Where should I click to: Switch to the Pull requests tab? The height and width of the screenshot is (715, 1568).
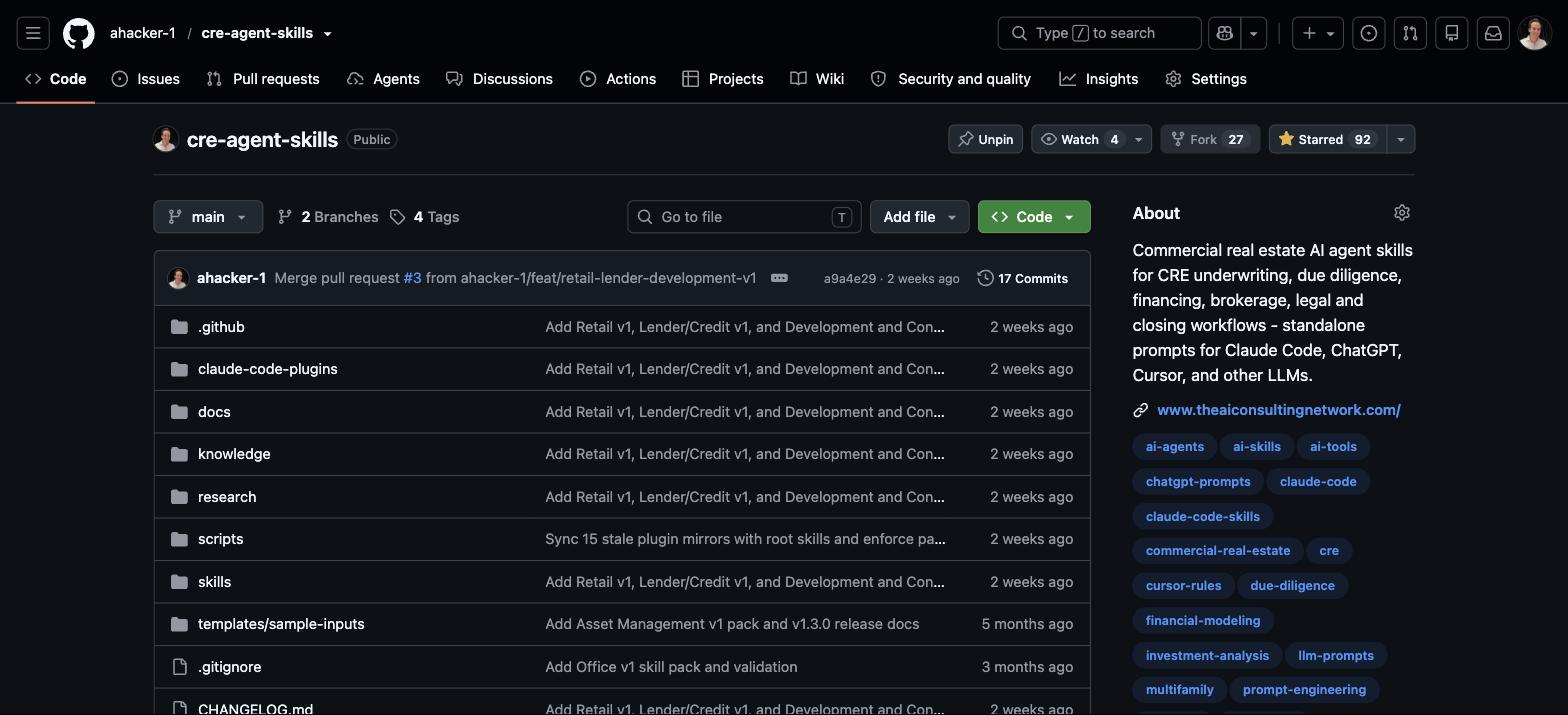coord(263,79)
